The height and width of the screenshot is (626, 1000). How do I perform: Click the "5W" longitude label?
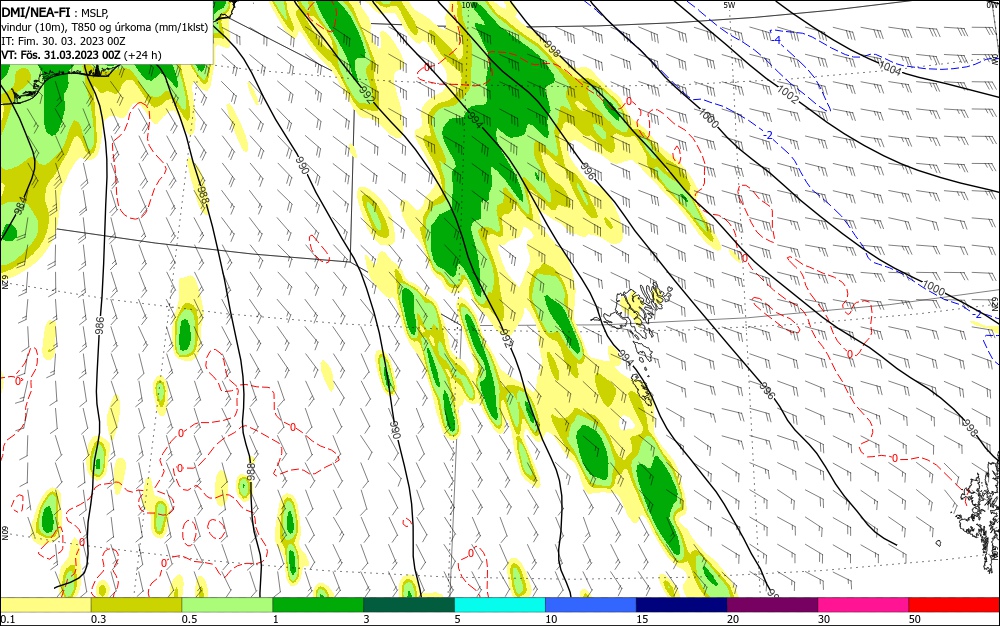point(729,5)
